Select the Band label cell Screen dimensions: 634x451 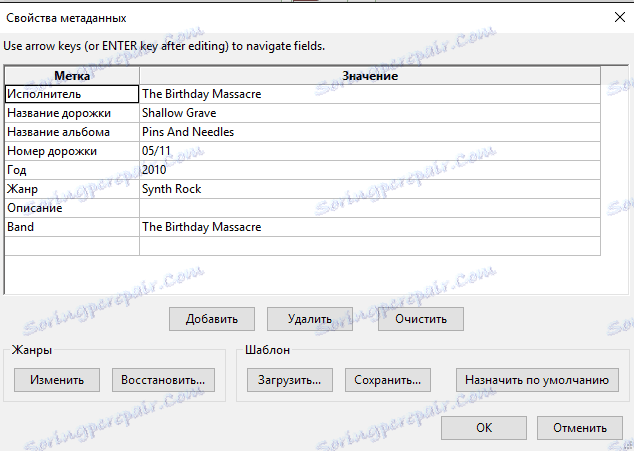tap(72, 227)
